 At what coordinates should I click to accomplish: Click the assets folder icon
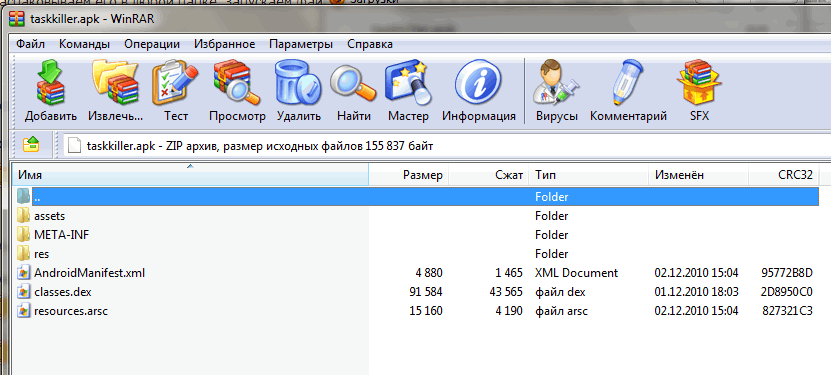23,216
